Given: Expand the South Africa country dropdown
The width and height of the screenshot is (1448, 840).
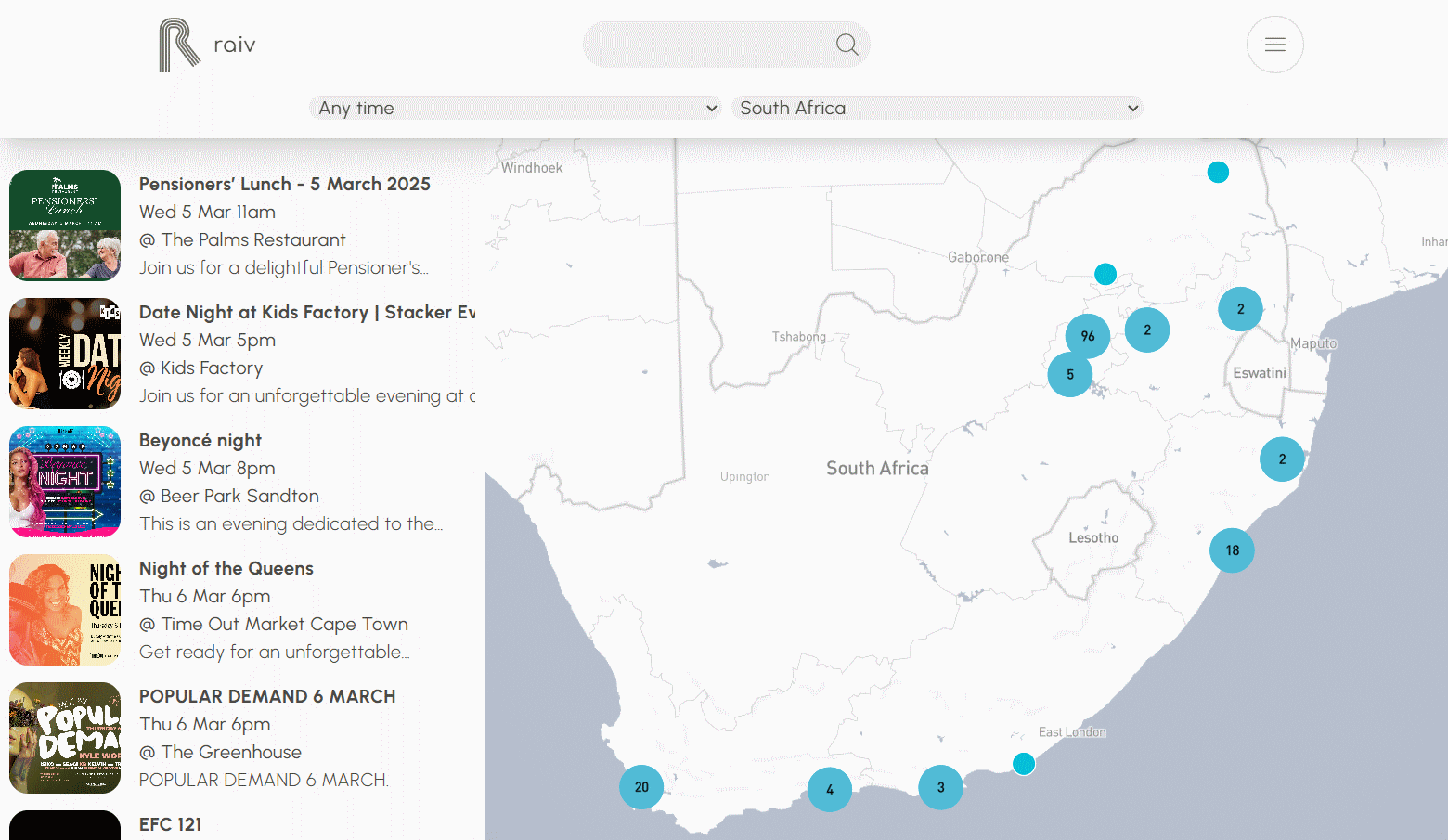Looking at the screenshot, I should 937,109.
